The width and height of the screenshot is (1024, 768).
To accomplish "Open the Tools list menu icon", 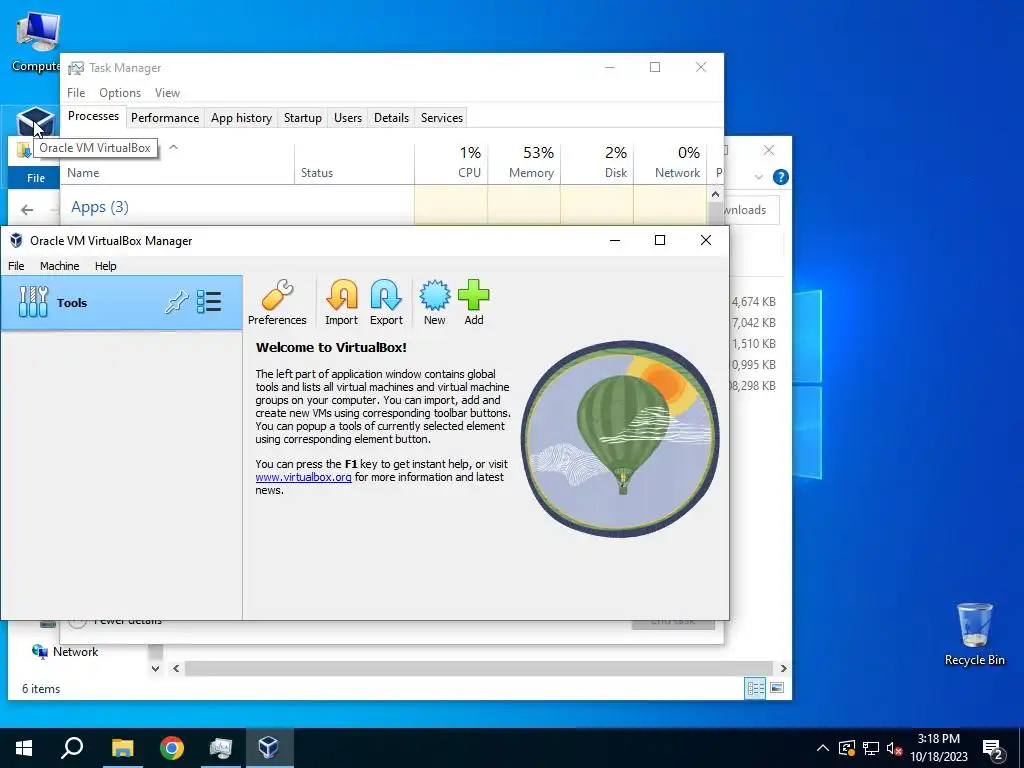I will pyautogui.click(x=209, y=302).
